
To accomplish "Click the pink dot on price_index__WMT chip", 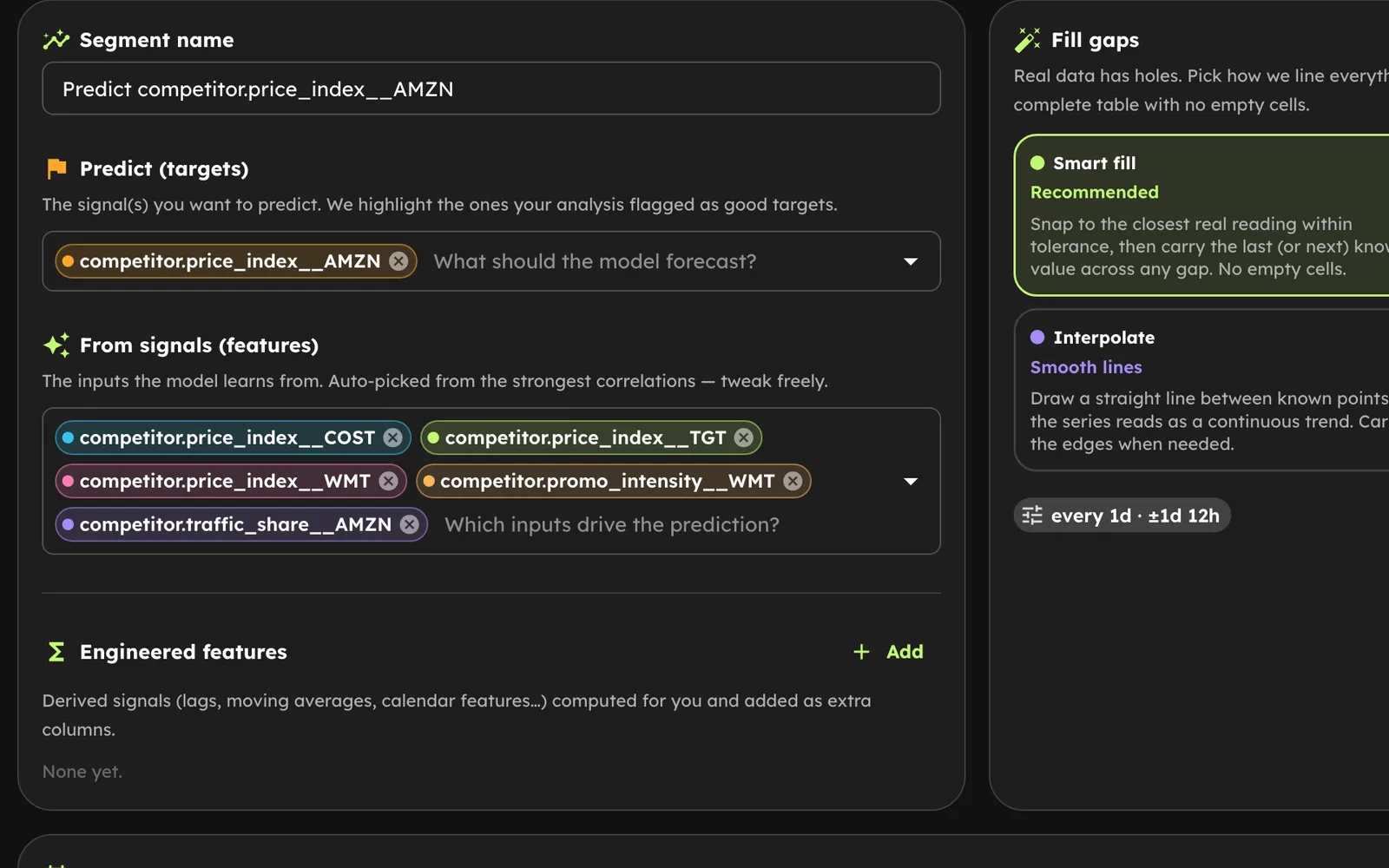I will (68, 481).
